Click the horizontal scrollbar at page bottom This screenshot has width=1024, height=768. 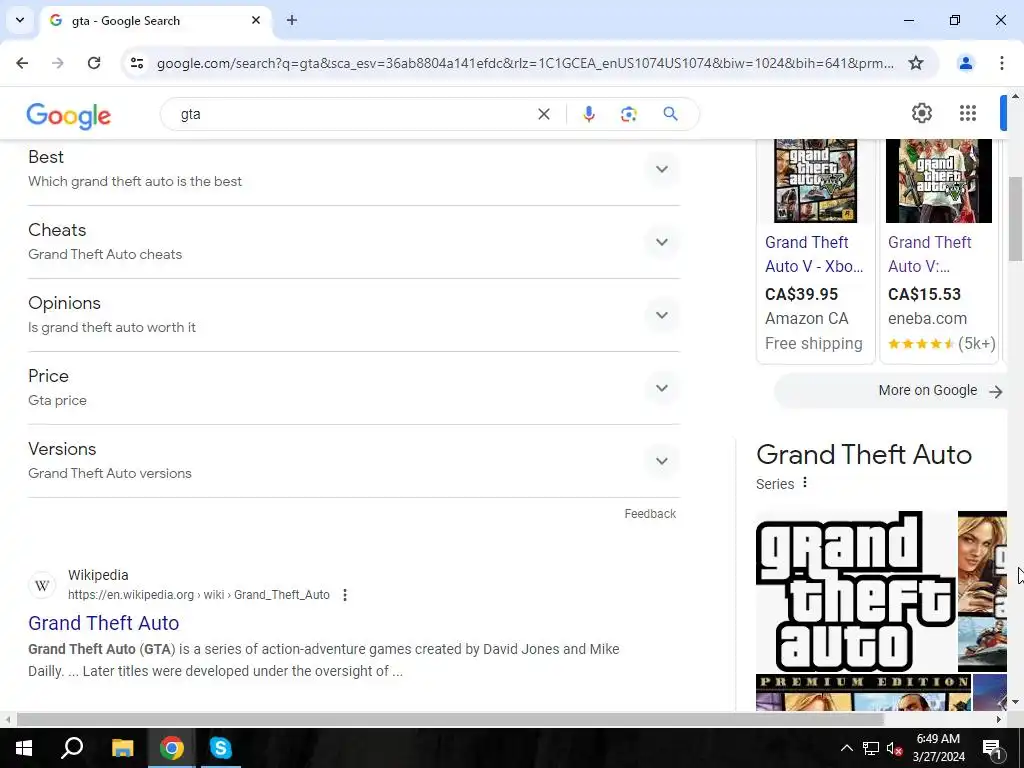(x=450, y=719)
